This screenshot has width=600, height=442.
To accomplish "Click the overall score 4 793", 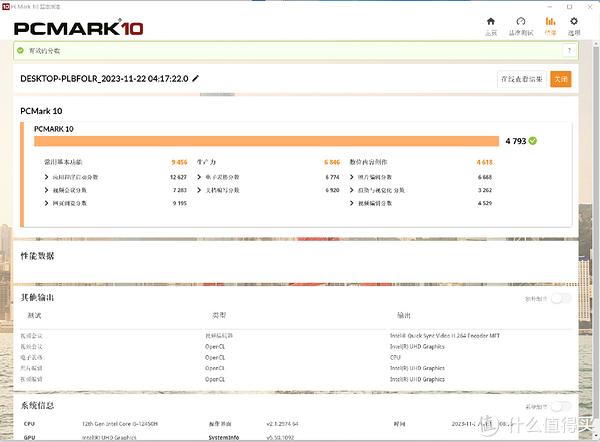I will point(516,141).
